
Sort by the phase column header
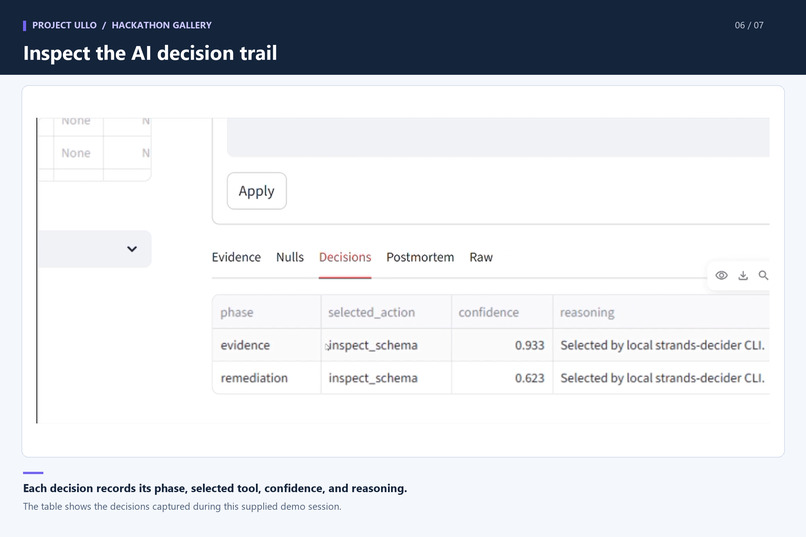[x=266, y=312]
